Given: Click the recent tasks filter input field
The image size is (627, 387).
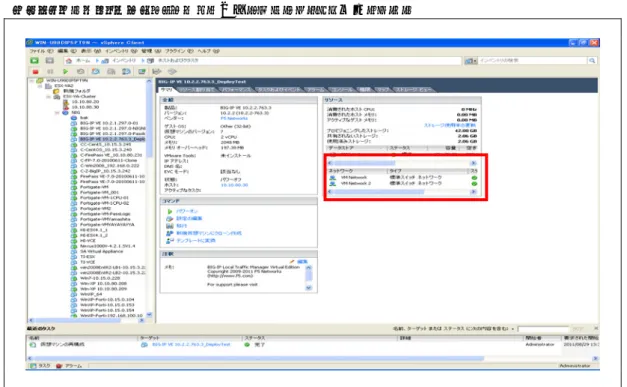Looking at the screenshot, I should [543, 329].
